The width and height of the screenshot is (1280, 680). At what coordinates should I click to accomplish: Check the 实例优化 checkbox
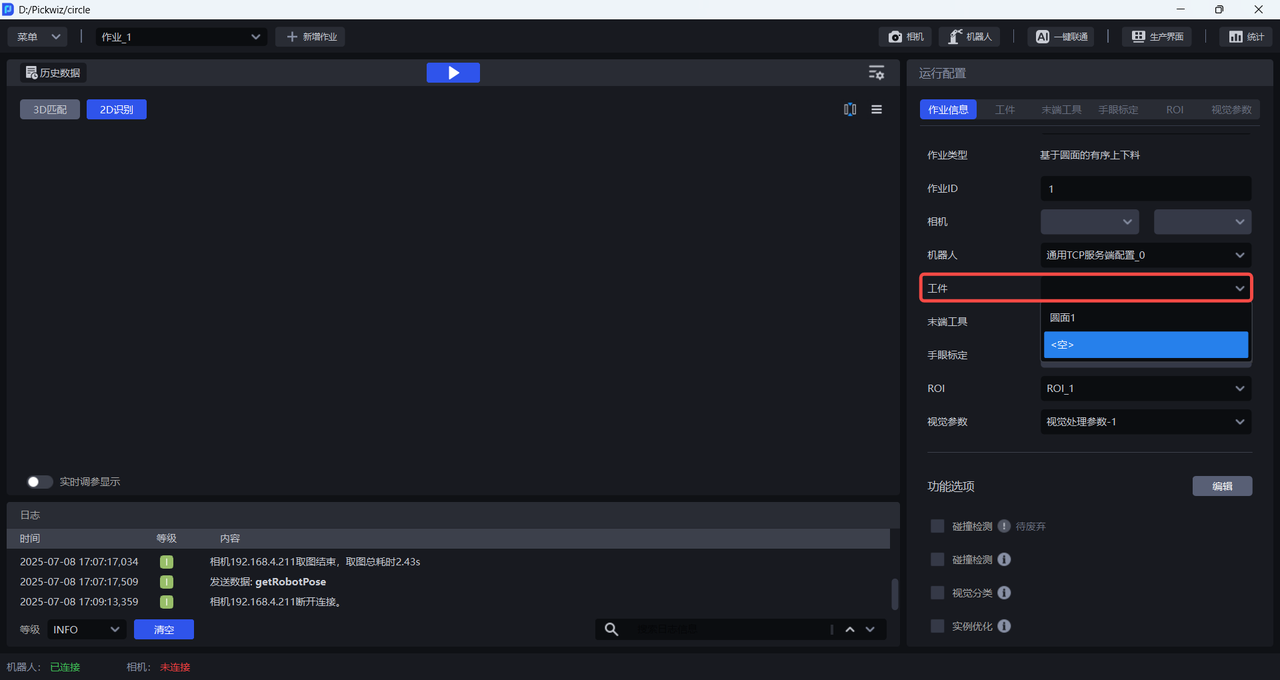(x=937, y=626)
